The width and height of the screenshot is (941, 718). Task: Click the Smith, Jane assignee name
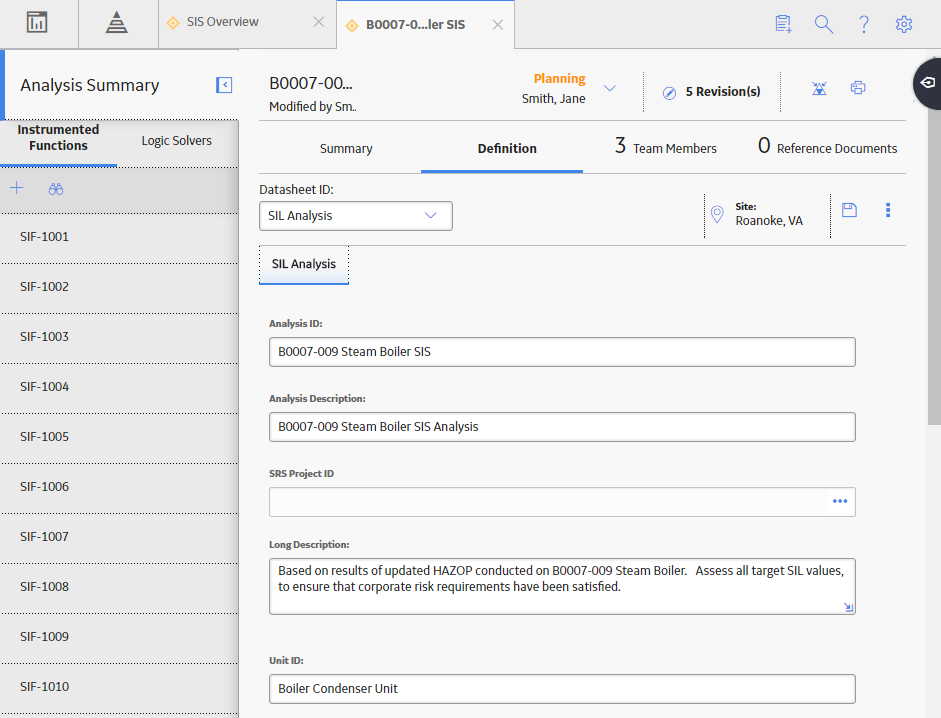pos(553,98)
